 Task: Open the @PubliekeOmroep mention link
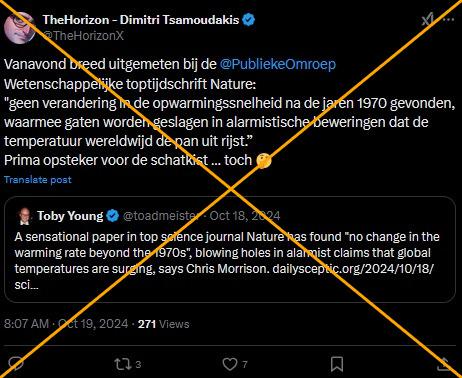278,64
